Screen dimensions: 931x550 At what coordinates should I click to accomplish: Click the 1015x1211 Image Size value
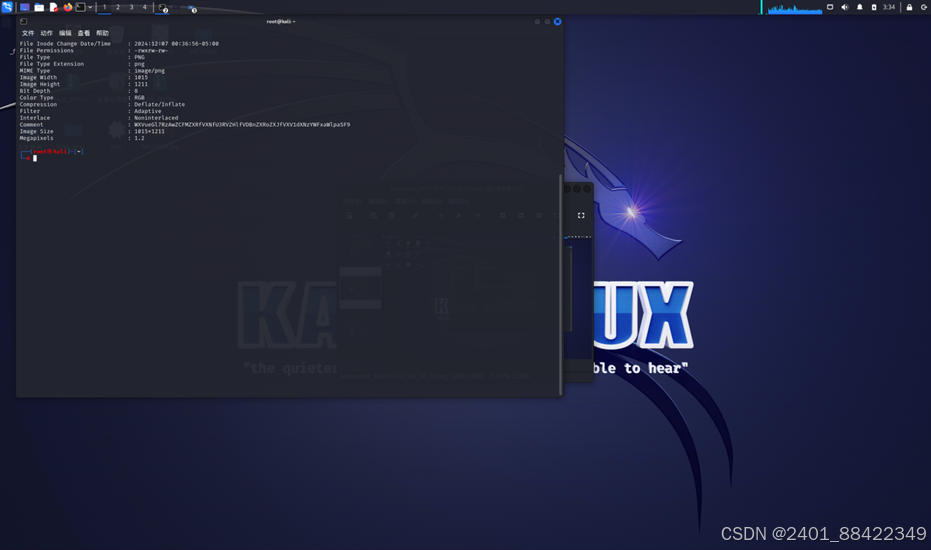pos(149,131)
